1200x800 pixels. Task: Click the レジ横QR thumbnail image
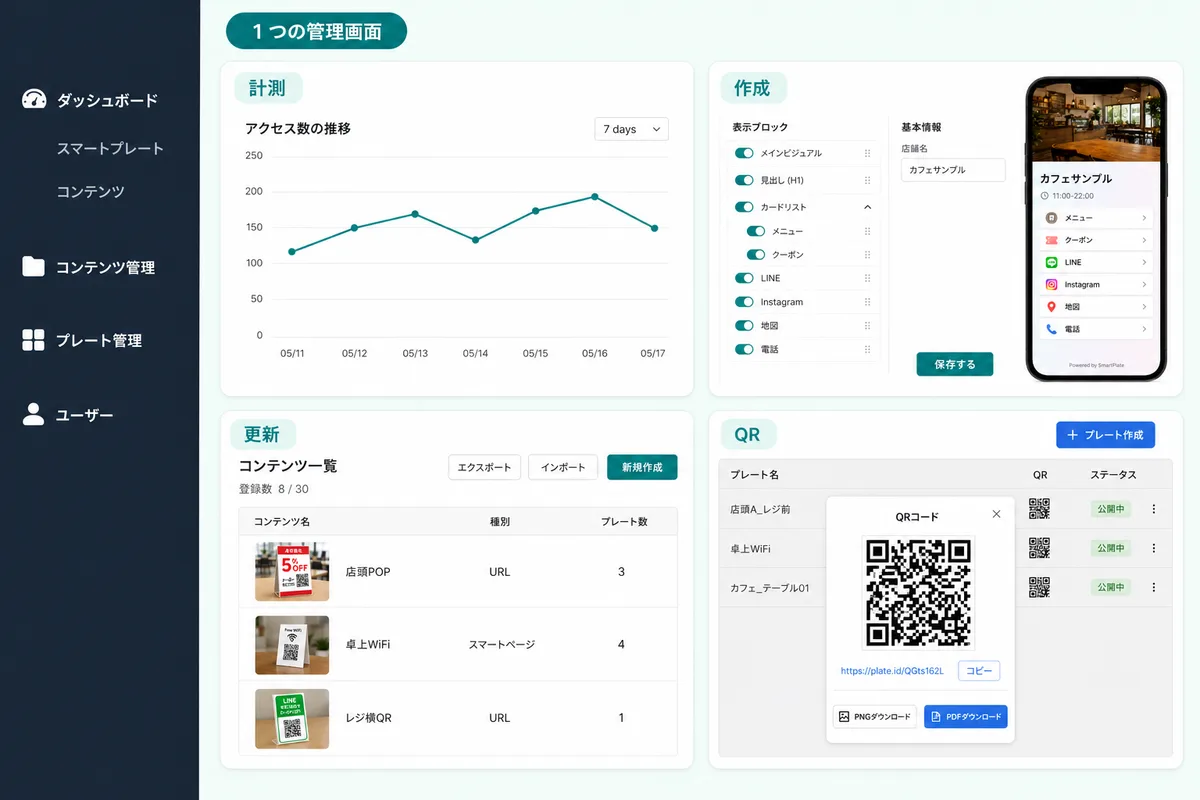[292, 718]
